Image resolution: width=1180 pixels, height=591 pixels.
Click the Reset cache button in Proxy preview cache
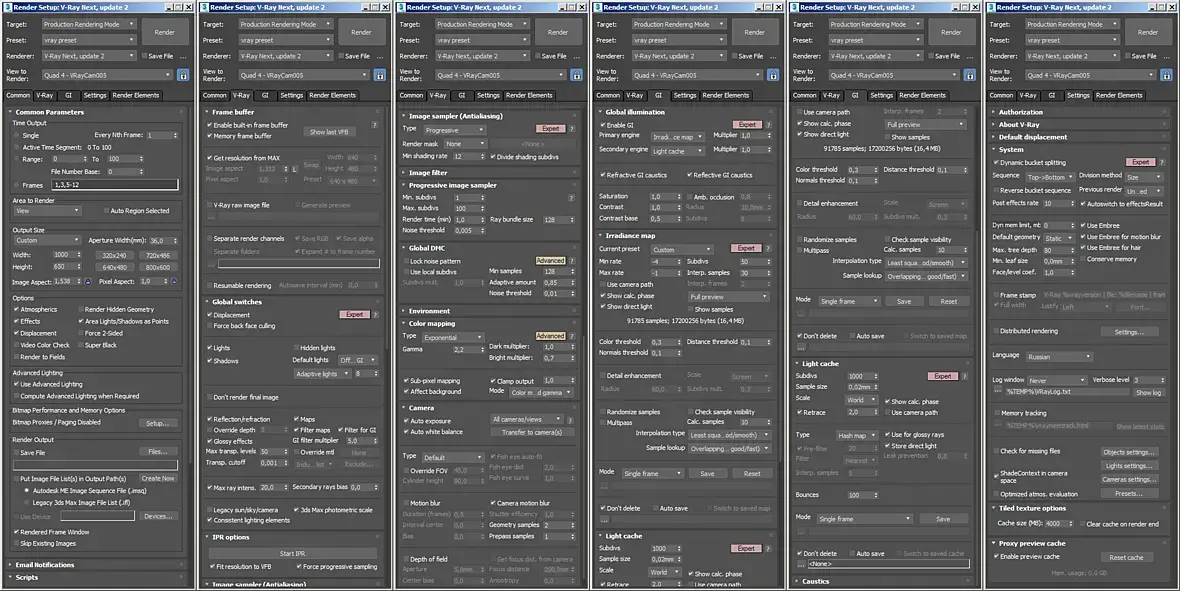click(x=1127, y=558)
